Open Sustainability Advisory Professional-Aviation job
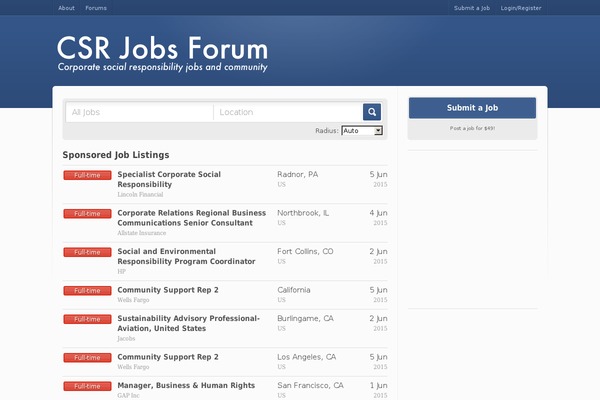Screen dimensions: 600x400 (x=188, y=323)
